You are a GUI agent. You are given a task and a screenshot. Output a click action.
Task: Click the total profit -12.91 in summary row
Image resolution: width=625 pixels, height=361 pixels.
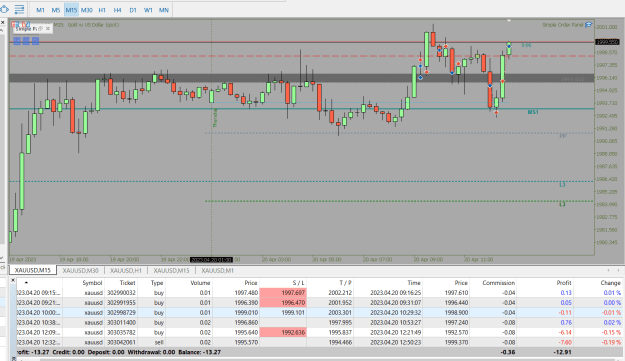tap(562, 352)
